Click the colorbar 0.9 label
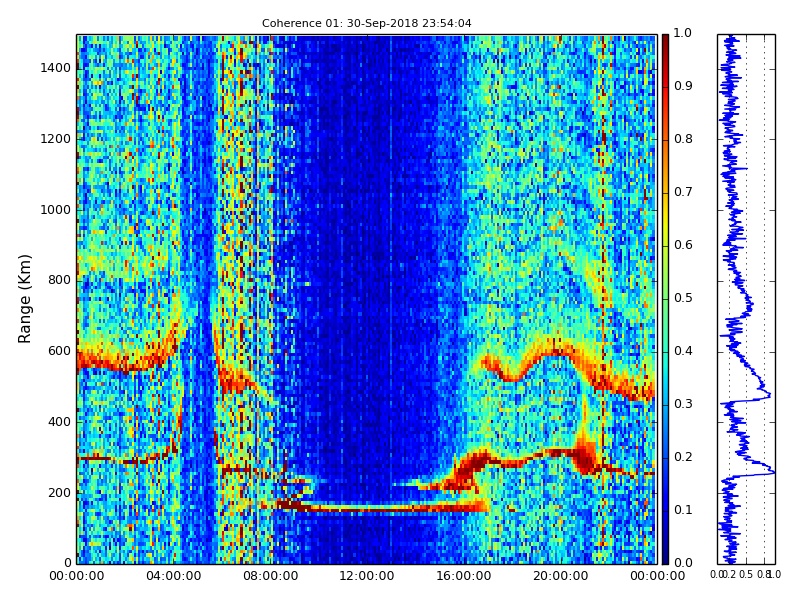The width and height of the screenshot is (800, 600). (x=683, y=86)
